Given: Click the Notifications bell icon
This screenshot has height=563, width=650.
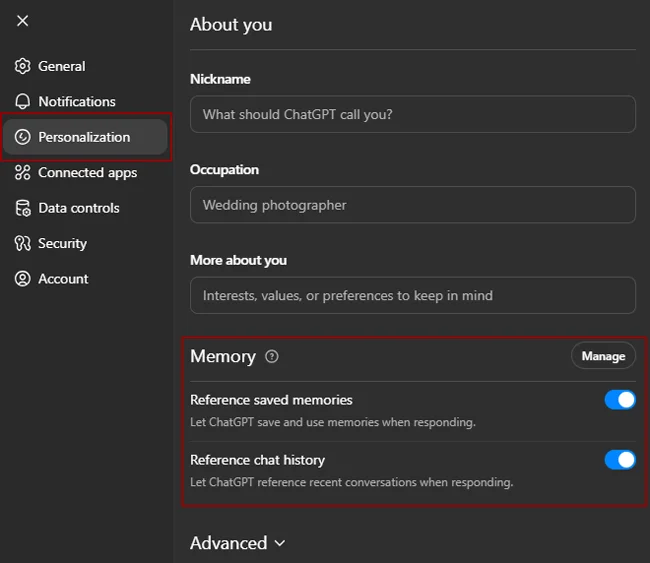Looking at the screenshot, I should click(22, 102).
